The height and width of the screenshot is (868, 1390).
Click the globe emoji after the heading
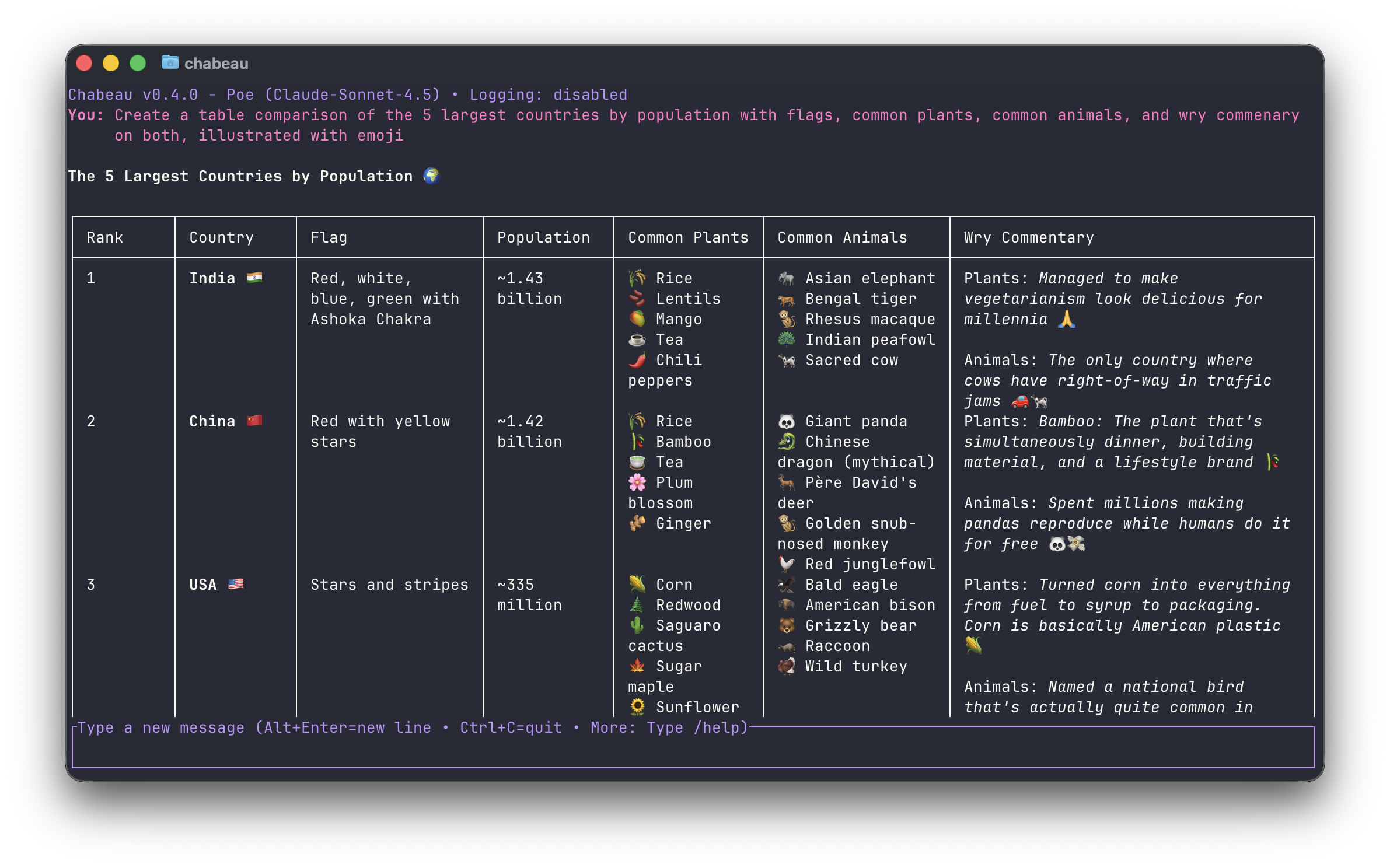coord(431,176)
